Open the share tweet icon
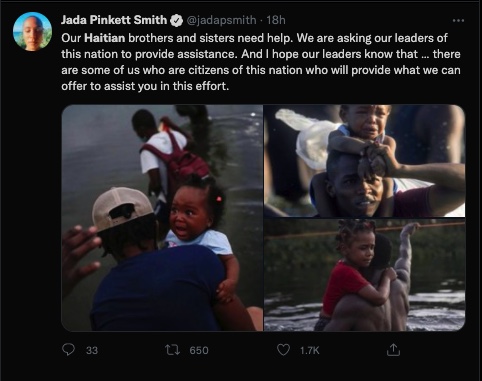Viewport: 482px width, 381px height. (393, 350)
